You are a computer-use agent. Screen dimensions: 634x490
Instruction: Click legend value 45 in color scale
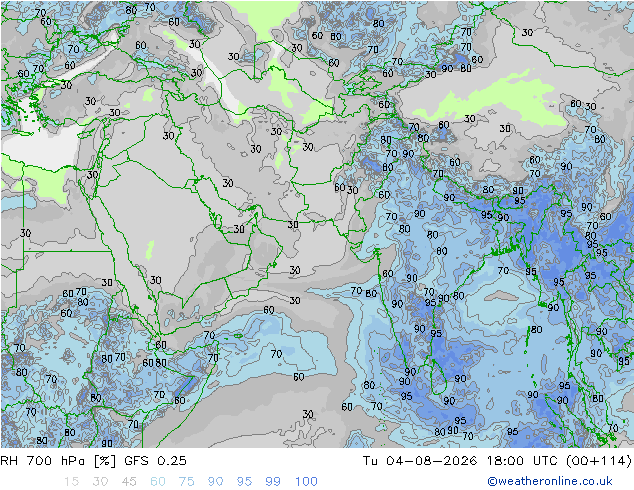[x=129, y=482]
